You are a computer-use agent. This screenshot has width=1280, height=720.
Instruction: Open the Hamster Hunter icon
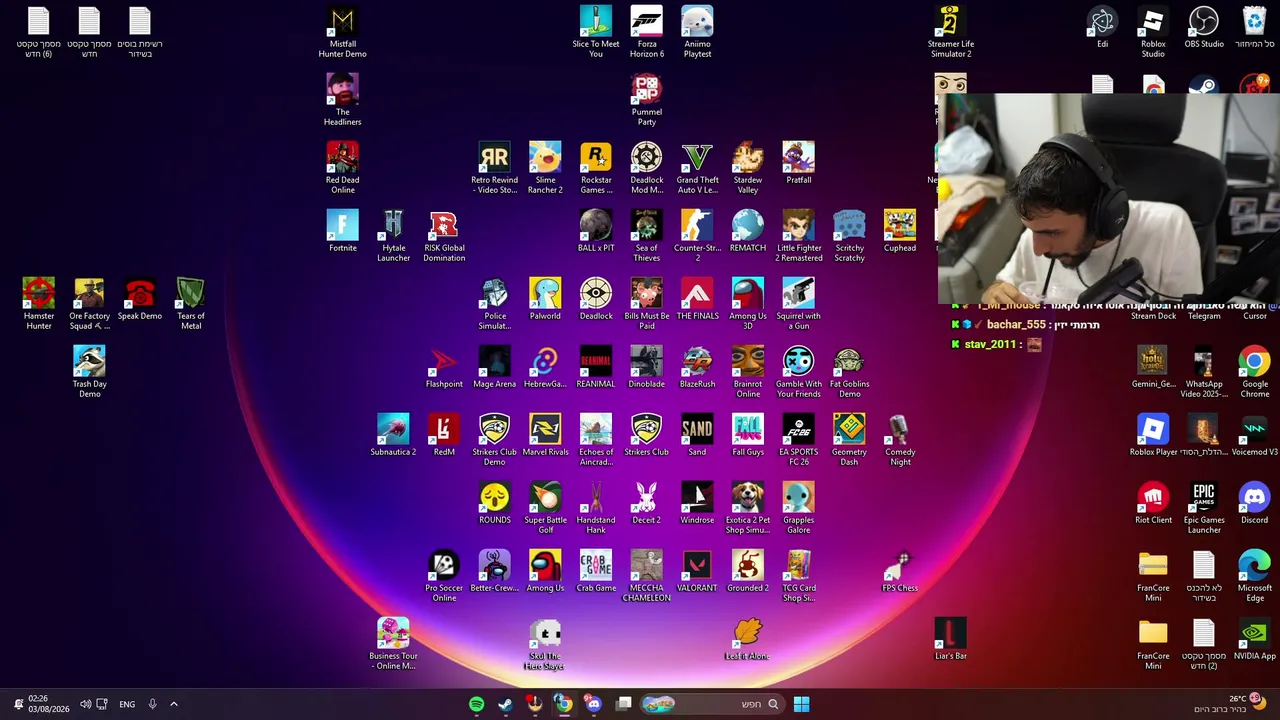pyautogui.click(x=39, y=305)
